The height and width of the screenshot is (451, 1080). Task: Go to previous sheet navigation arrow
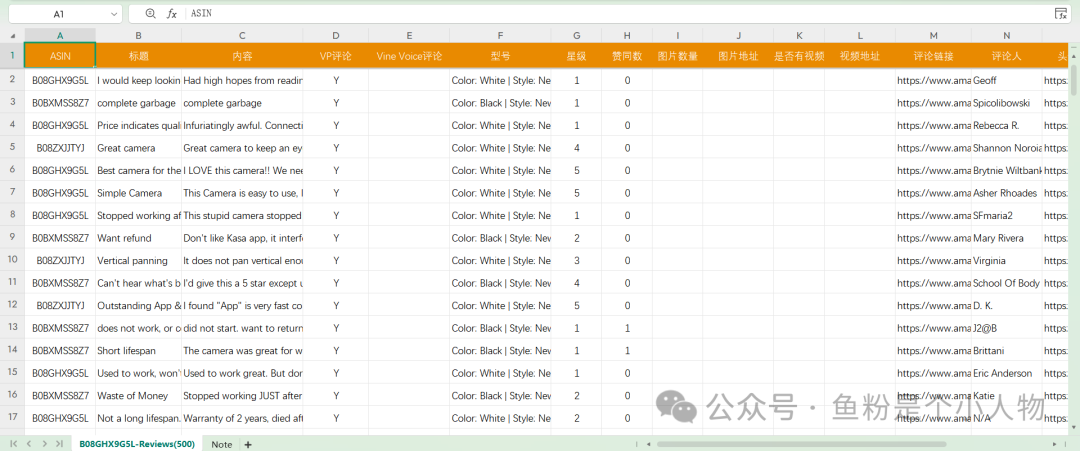pos(29,444)
